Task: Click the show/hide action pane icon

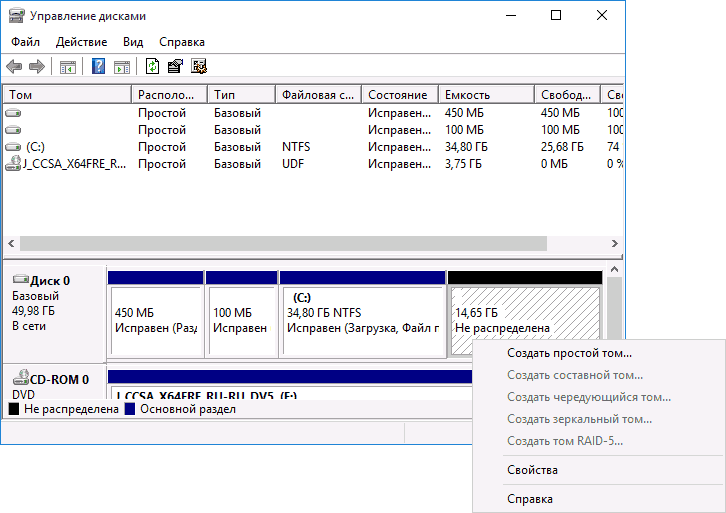Action: click(x=122, y=67)
